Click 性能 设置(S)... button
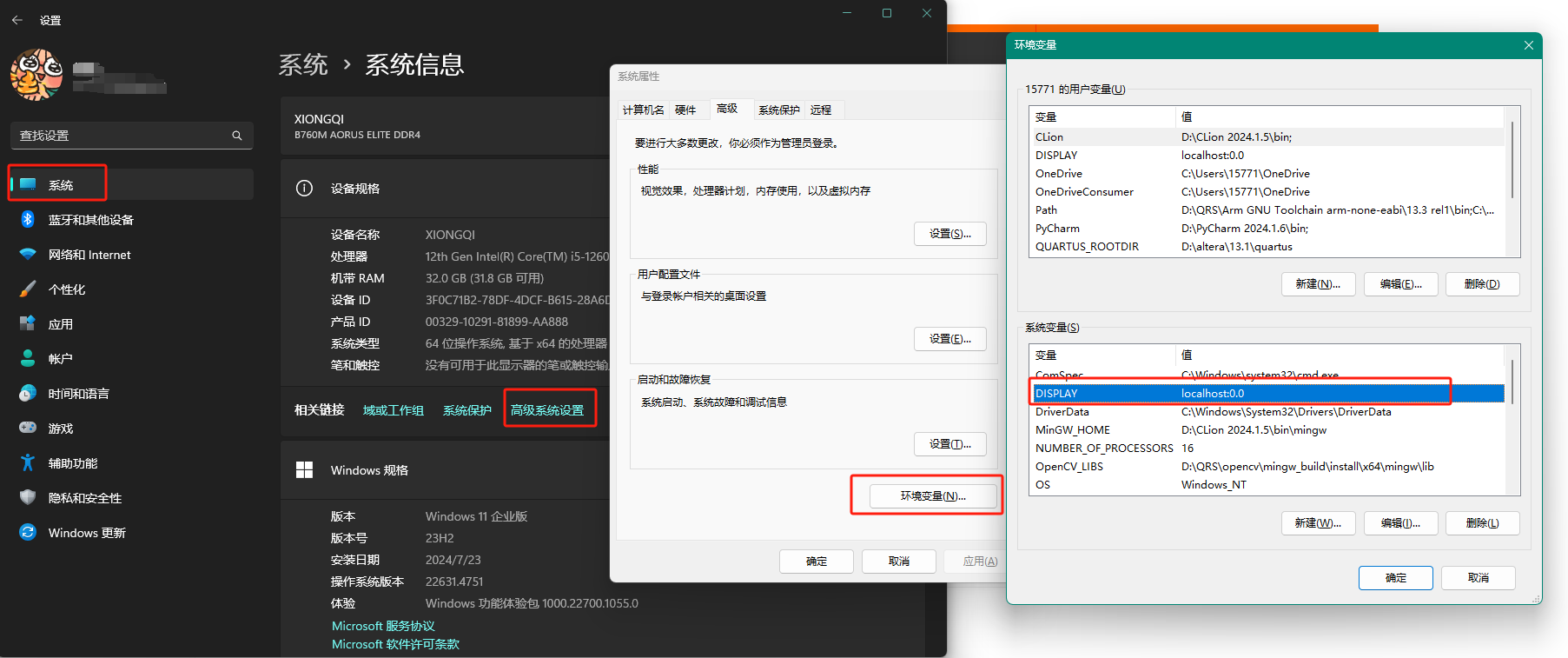This screenshot has width=1568, height=658. coord(949,234)
